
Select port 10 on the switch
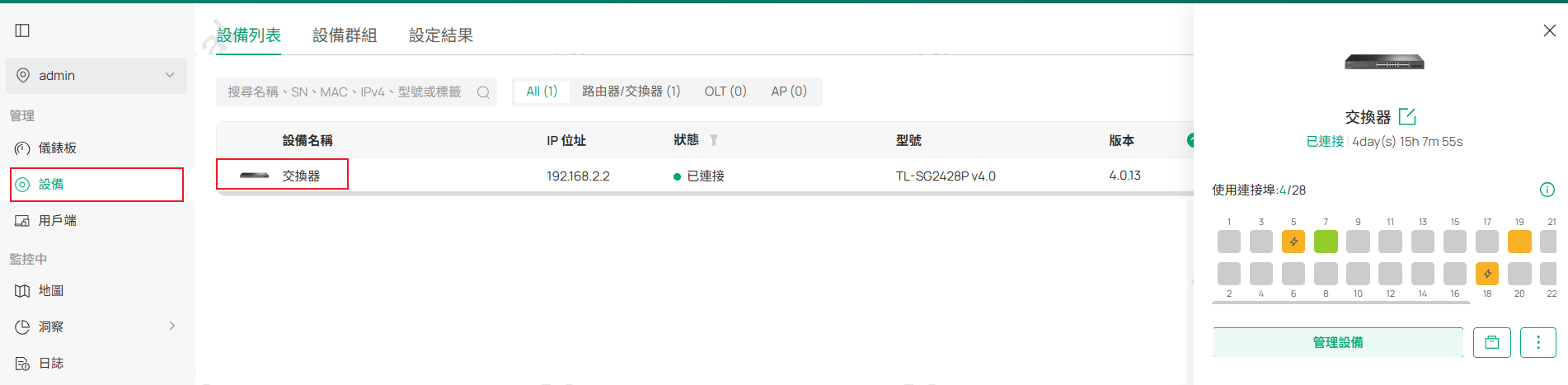(1358, 274)
